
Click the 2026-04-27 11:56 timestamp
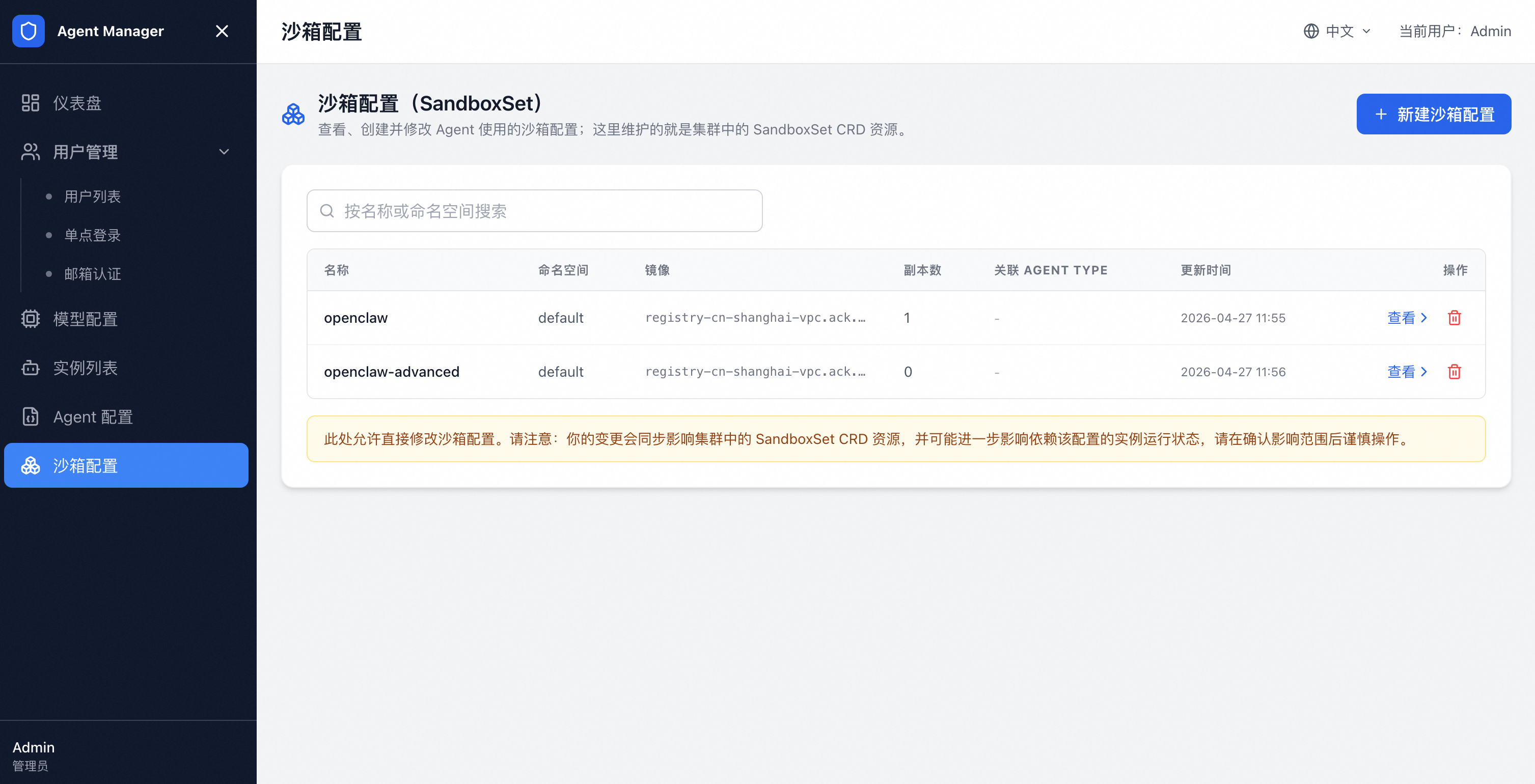pyautogui.click(x=1233, y=372)
